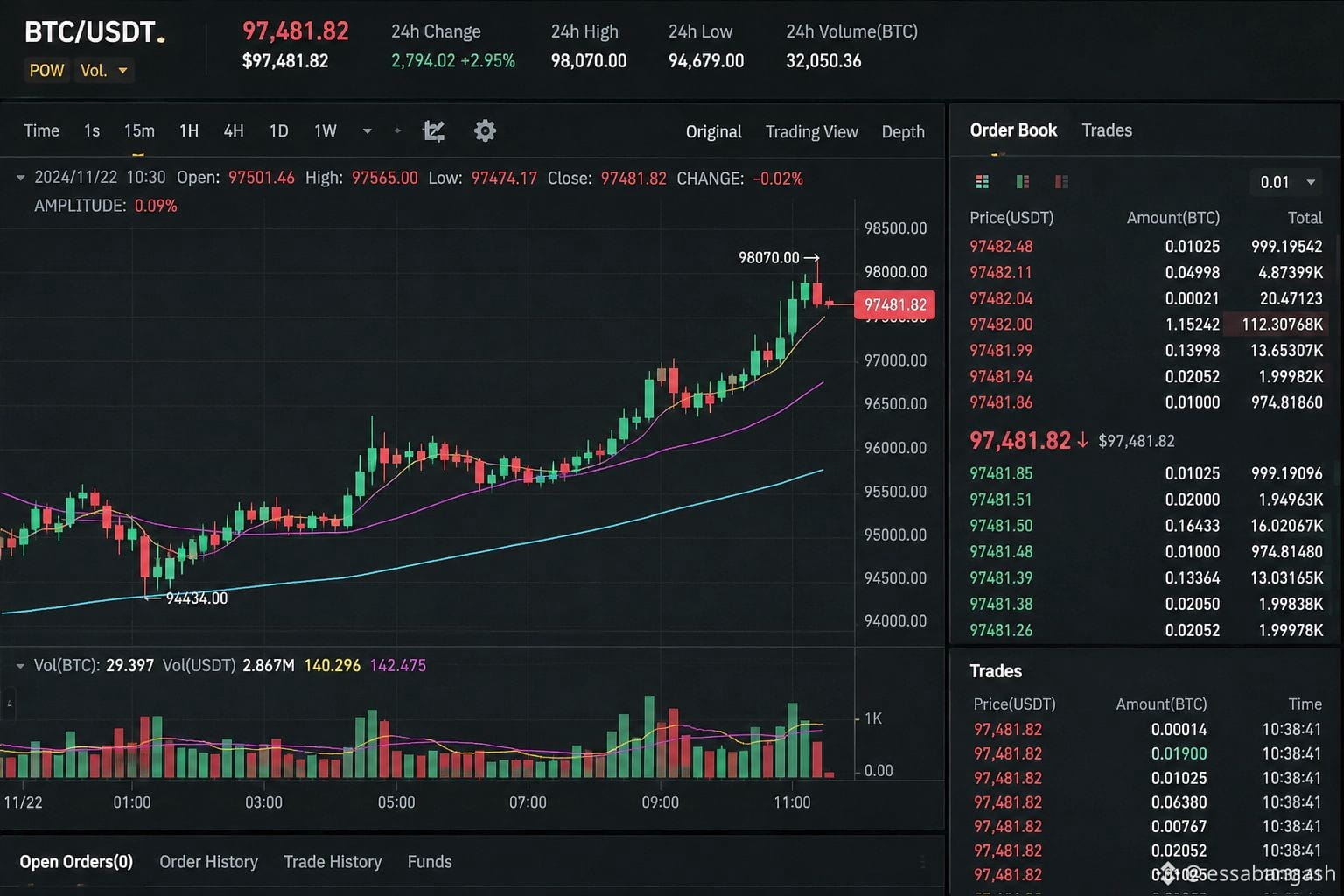Open the 0.01 price precision dropdown

coord(1287,182)
